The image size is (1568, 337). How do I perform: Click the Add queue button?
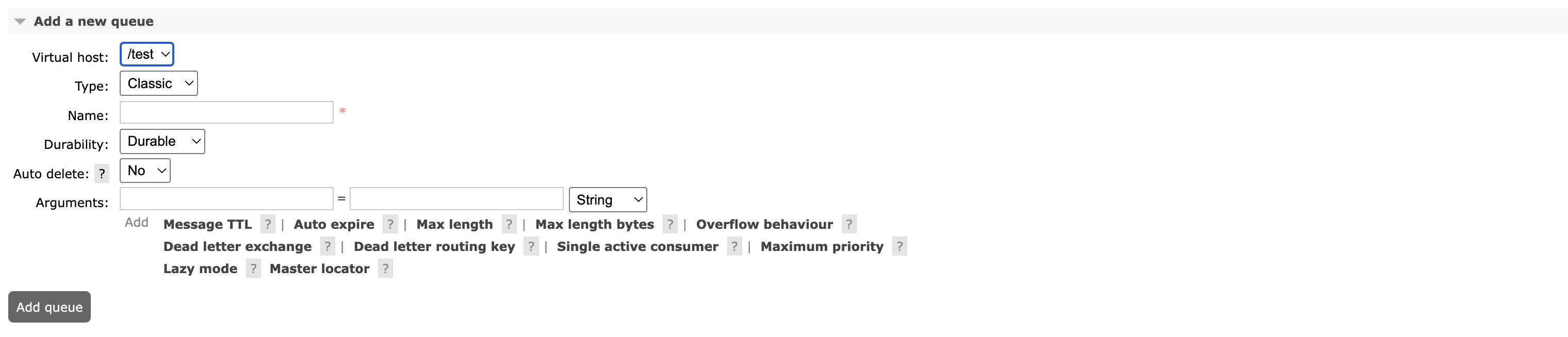point(50,307)
